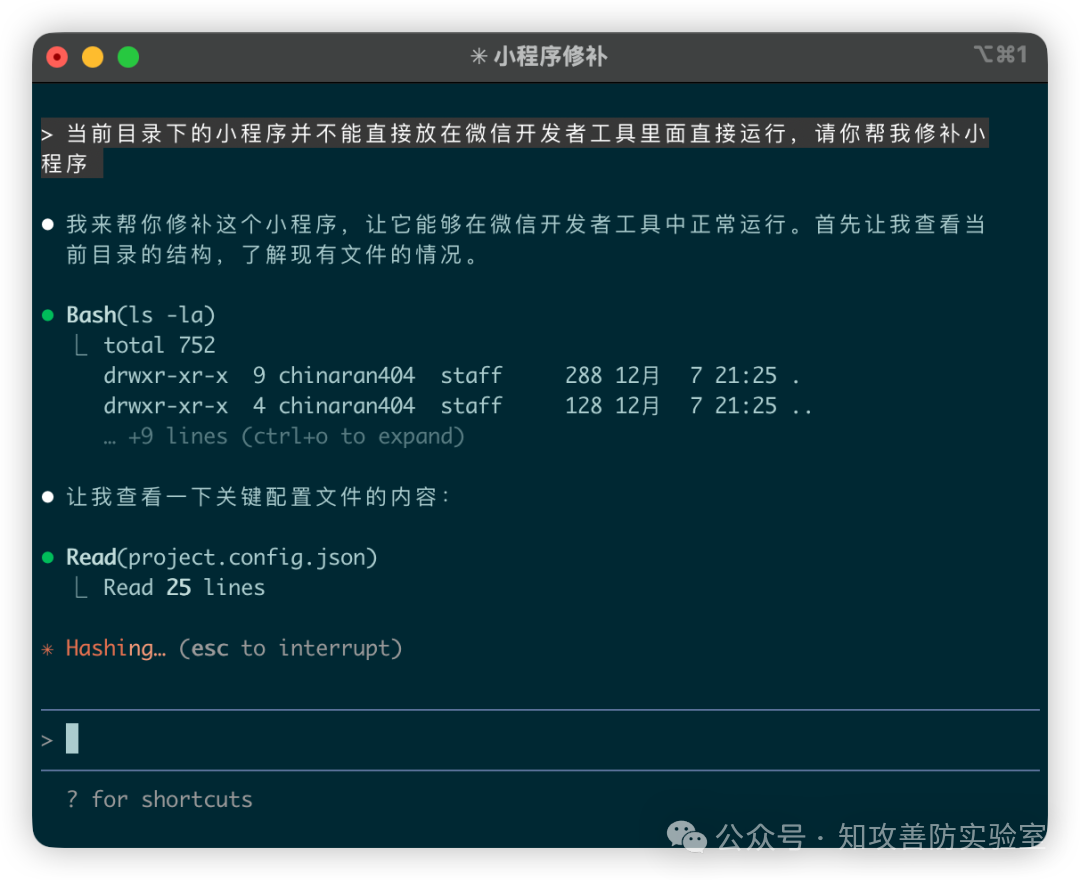Click the Bash(ls -la) command text

(141, 316)
